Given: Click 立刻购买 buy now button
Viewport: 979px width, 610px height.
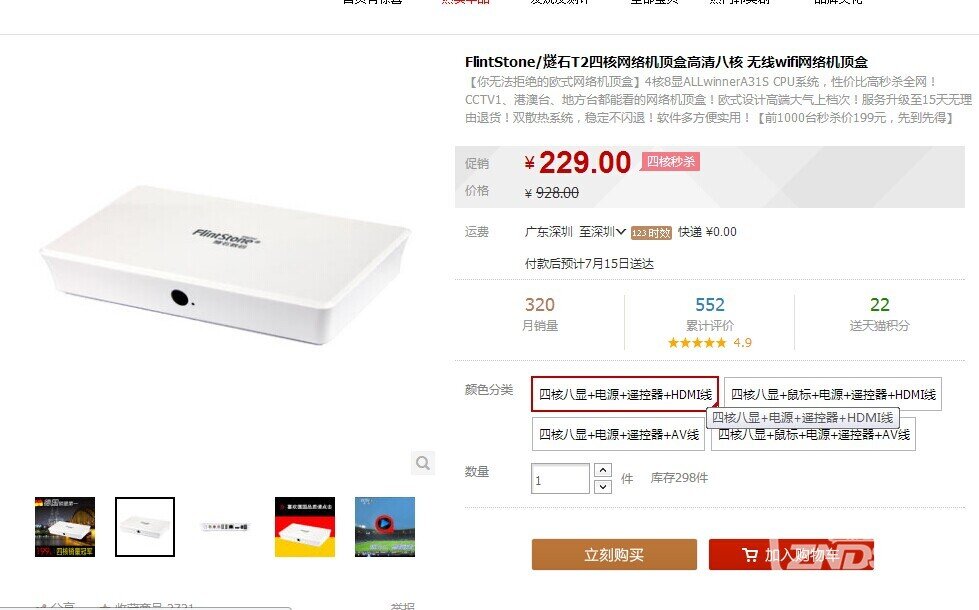Looking at the screenshot, I should [614, 554].
